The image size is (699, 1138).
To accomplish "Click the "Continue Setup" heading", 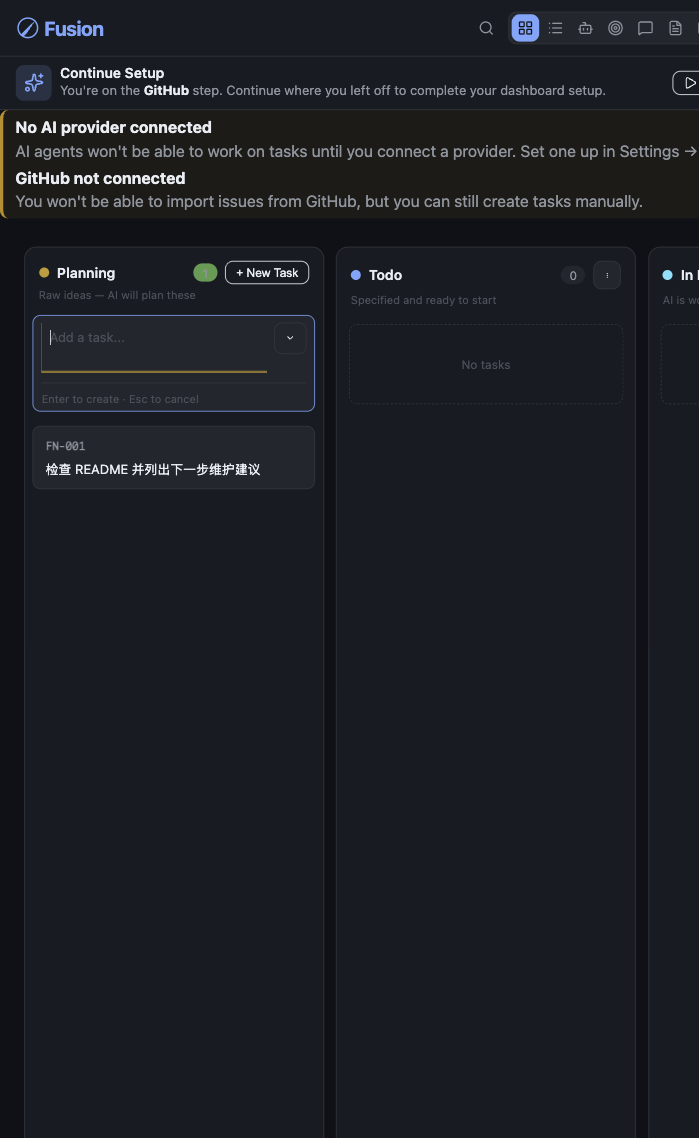I will click(112, 73).
